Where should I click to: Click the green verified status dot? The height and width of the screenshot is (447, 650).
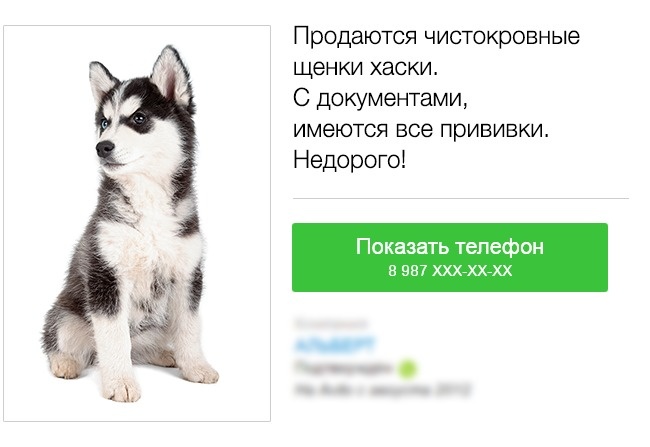408,368
